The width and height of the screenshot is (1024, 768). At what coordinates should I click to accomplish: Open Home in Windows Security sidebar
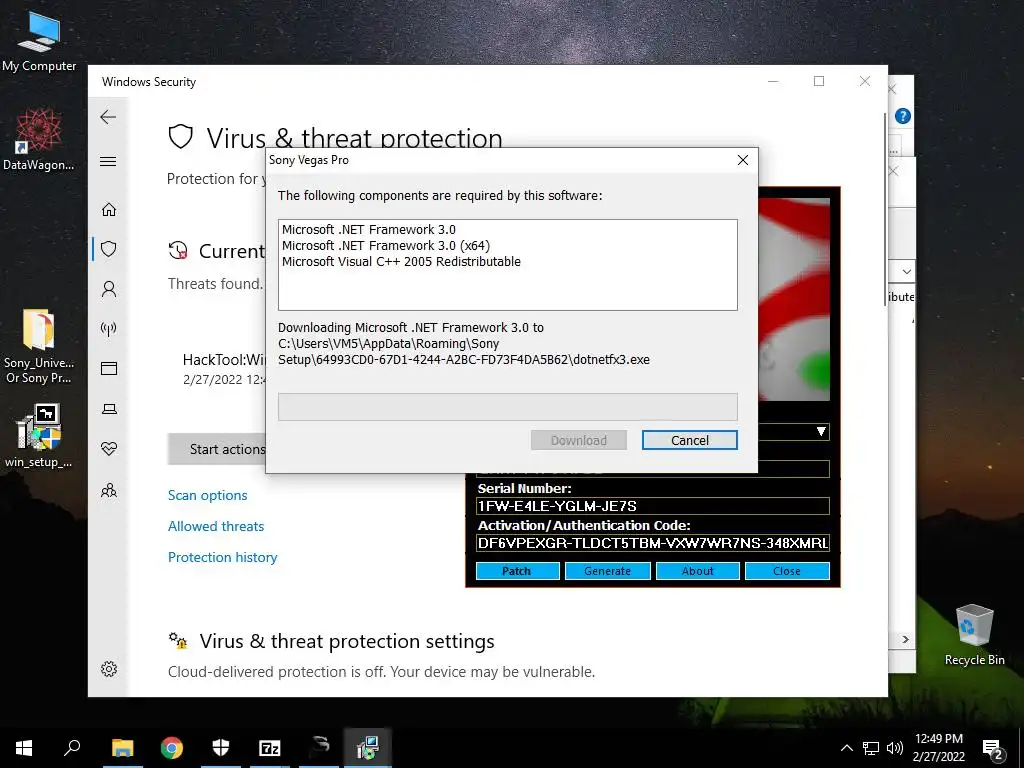[x=108, y=210]
